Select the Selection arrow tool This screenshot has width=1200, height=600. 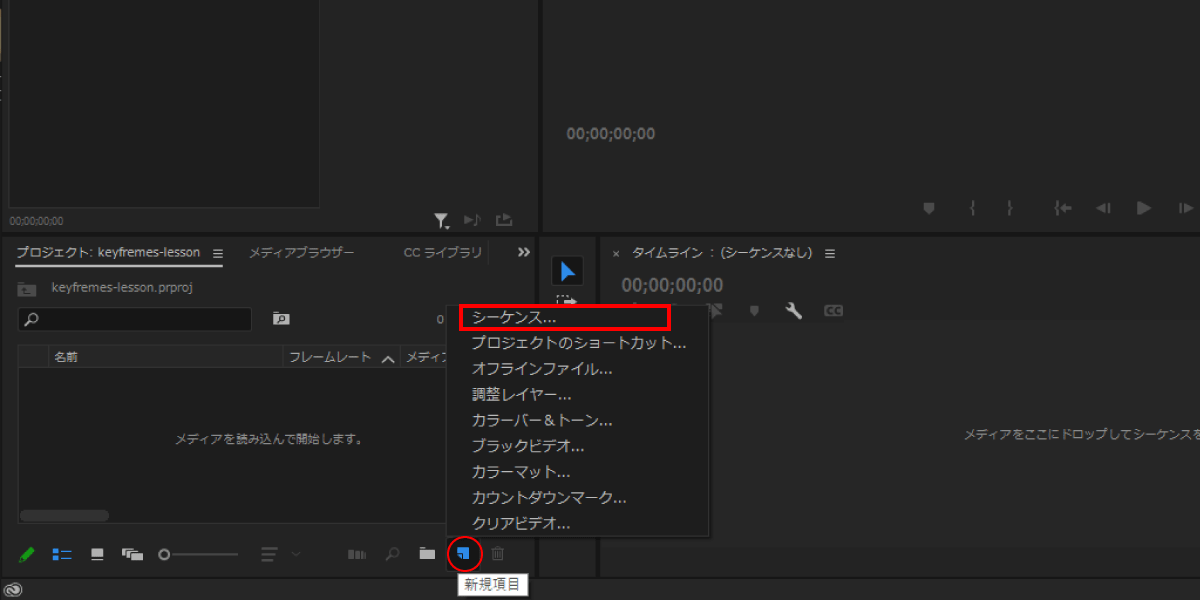coord(568,271)
